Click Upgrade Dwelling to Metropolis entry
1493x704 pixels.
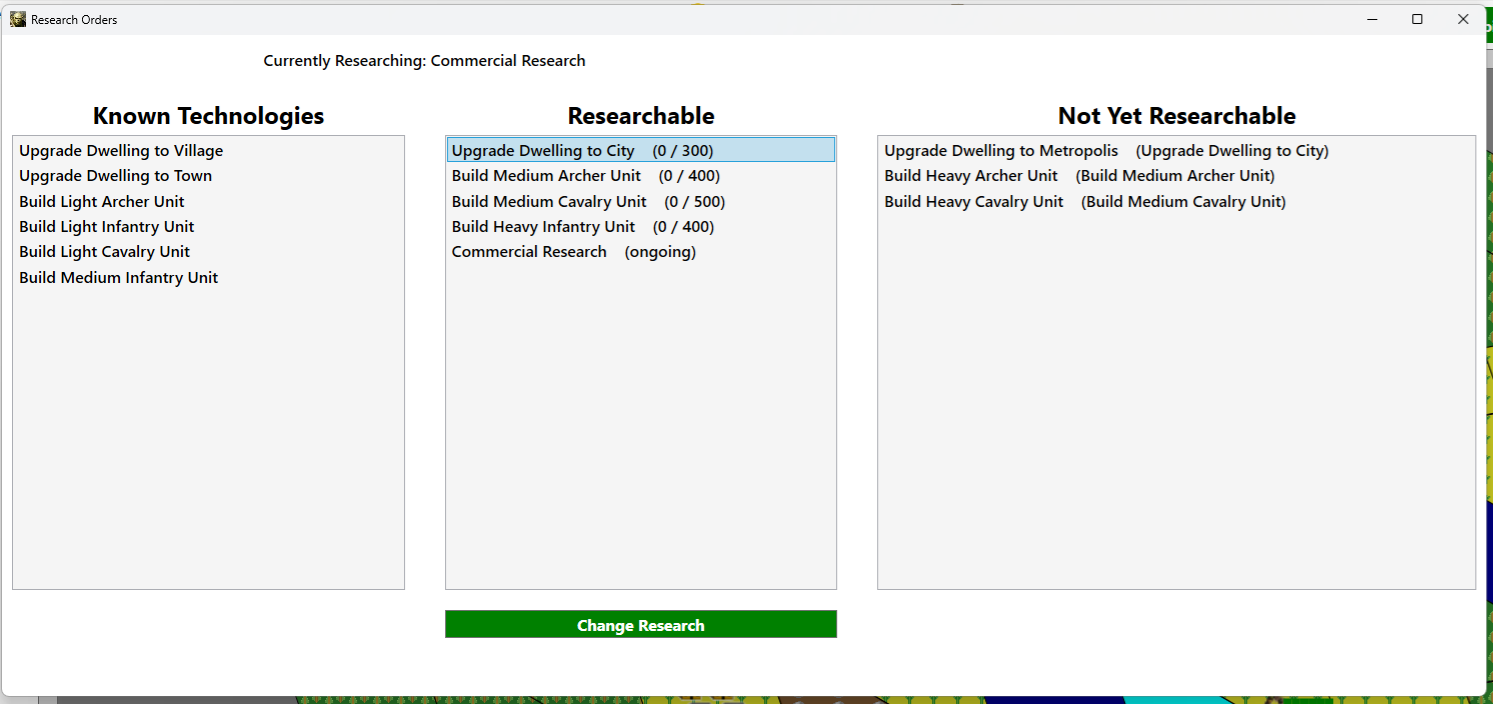coord(1106,151)
